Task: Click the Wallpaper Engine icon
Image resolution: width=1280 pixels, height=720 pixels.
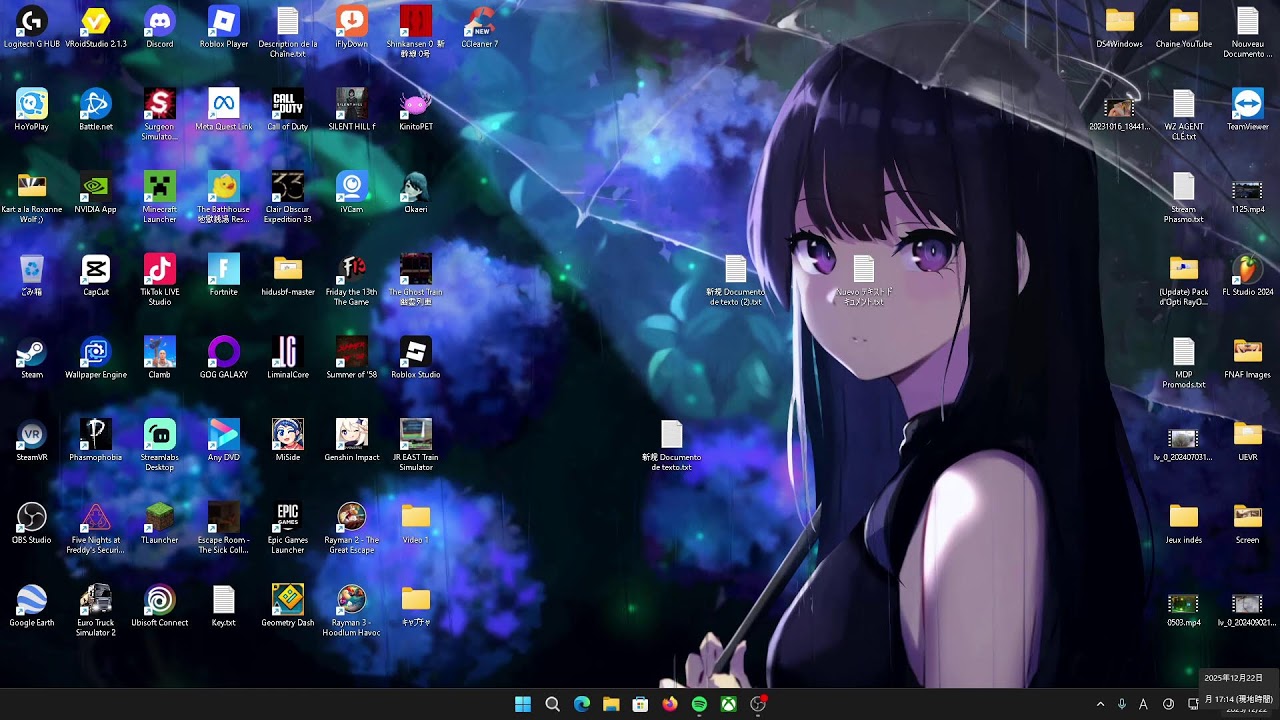Action: pyautogui.click(x=96, y=358)
